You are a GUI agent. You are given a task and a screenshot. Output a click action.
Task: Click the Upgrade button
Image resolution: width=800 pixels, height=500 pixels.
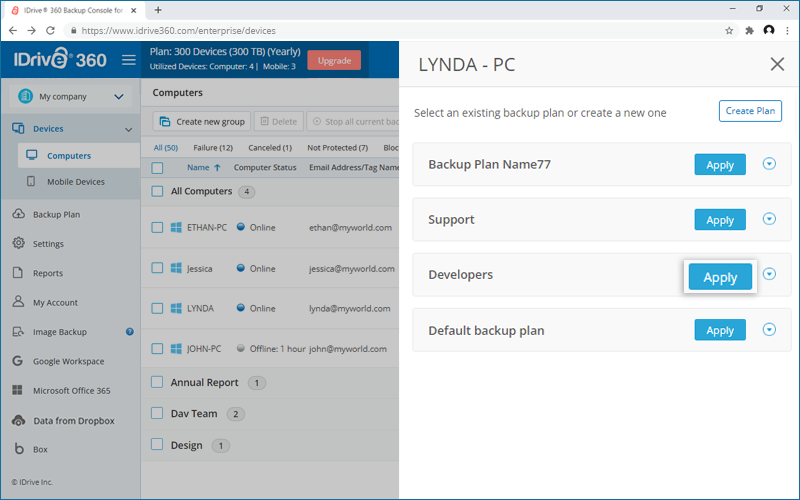point(334,60)
